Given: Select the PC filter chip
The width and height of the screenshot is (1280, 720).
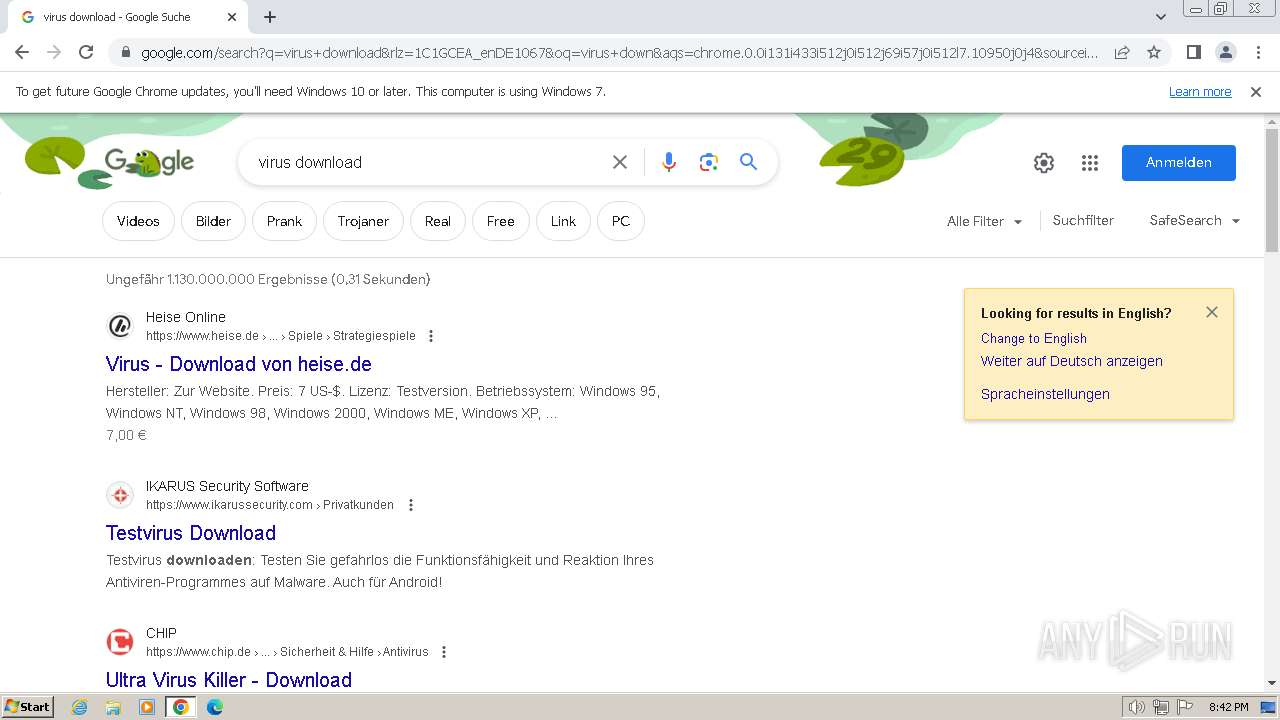Looking at the screenshot, I should click(x=621, y=221).
